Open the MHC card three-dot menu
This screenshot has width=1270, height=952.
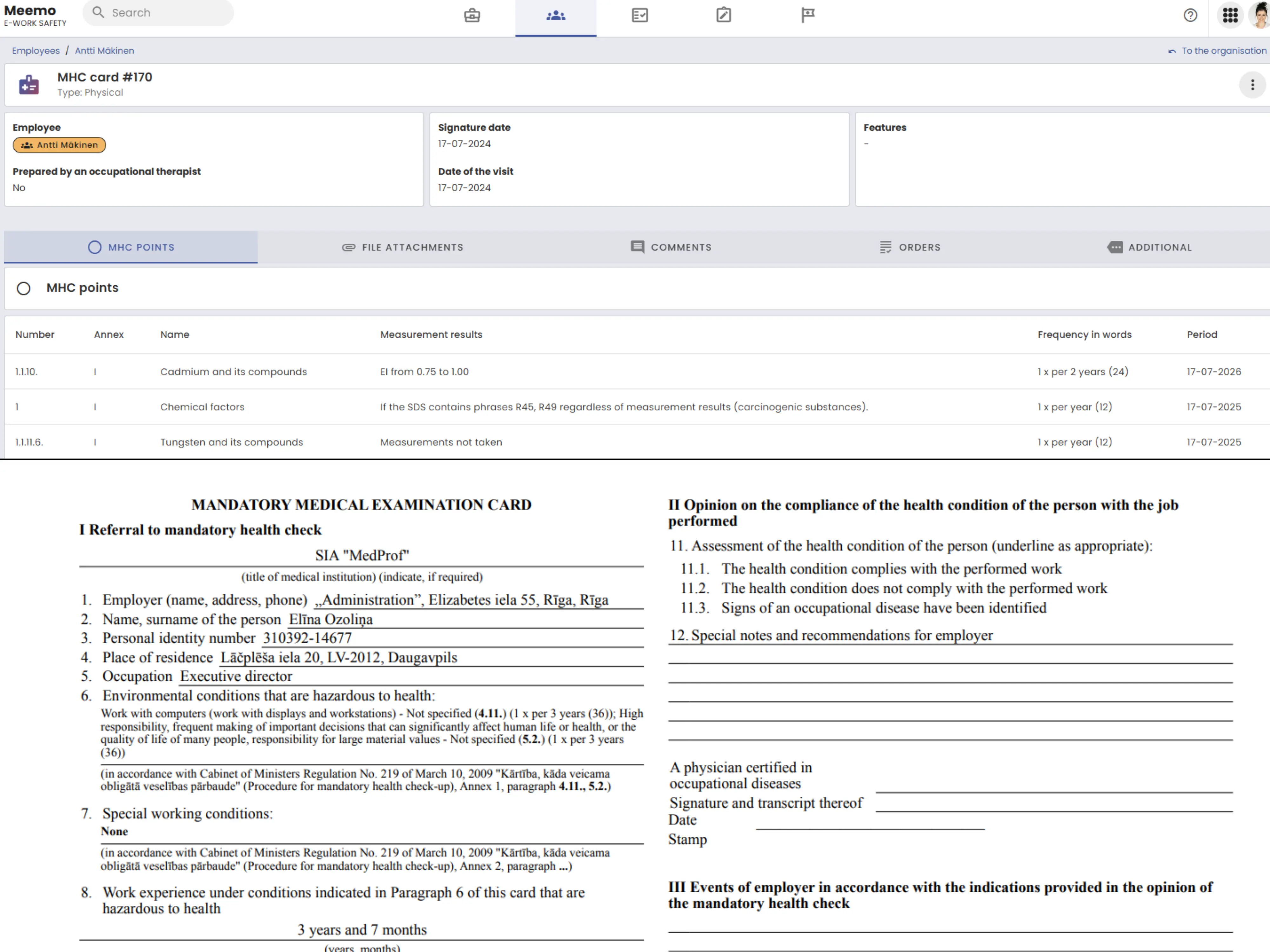click(x=1252, y=85)
